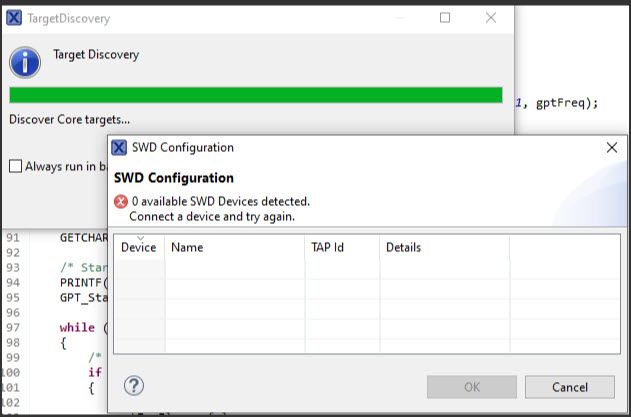Click the while statement on line 97

[x=77, y=327]
